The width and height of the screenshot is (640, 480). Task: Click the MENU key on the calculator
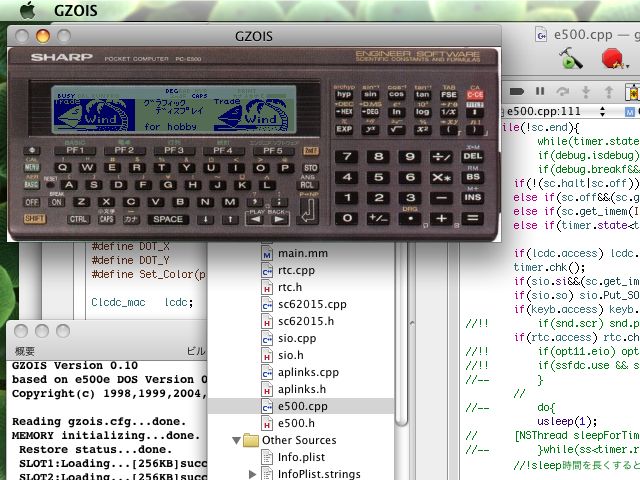click(x=32, y=167)
